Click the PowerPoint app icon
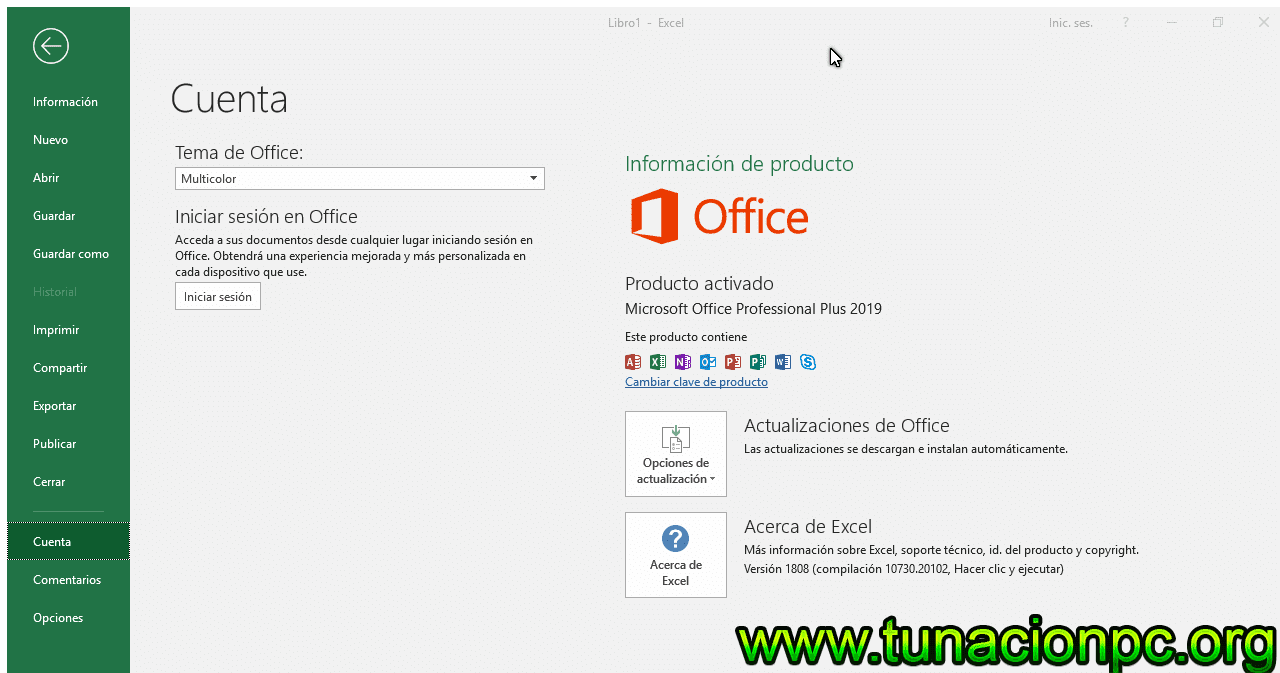 [x=733, y=362]
